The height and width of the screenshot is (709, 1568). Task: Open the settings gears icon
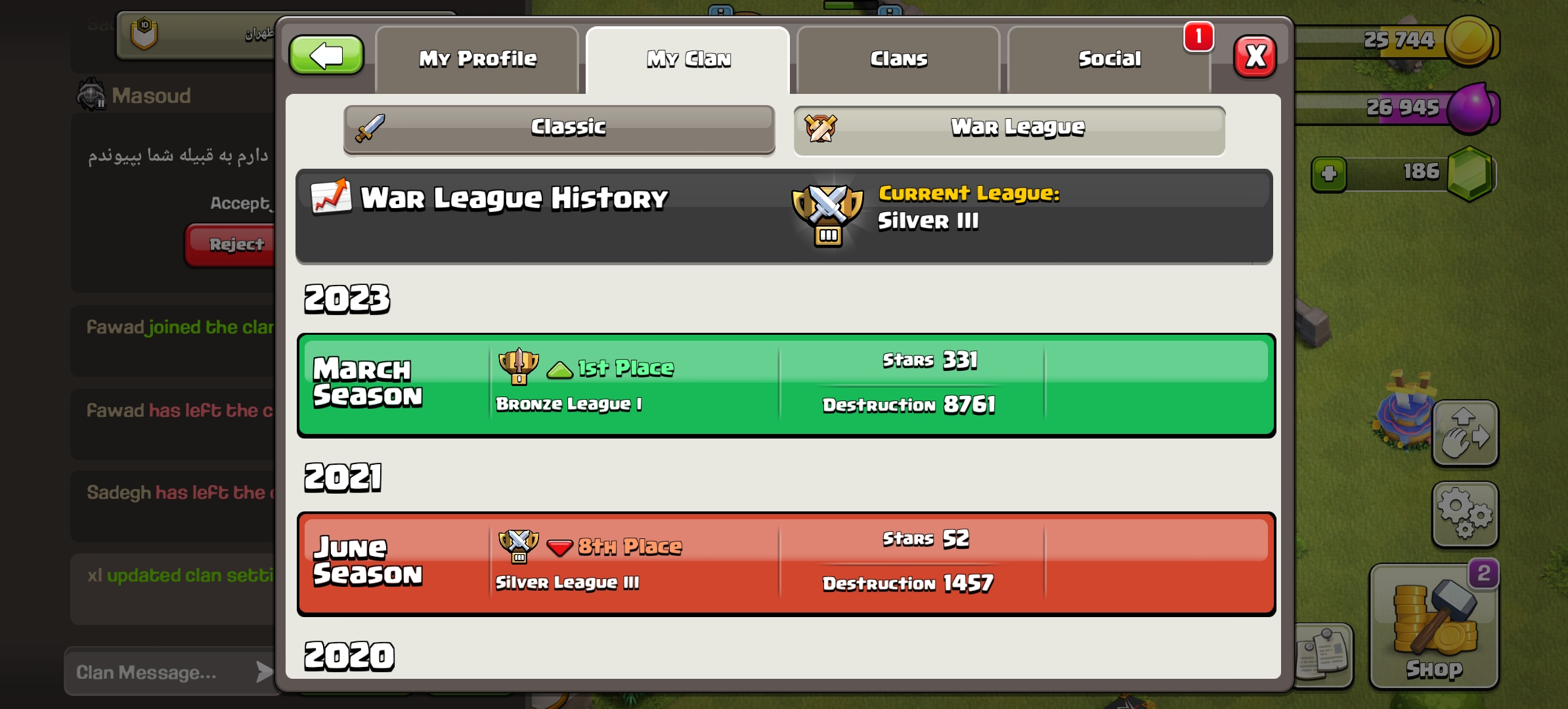click(1465, 514)
